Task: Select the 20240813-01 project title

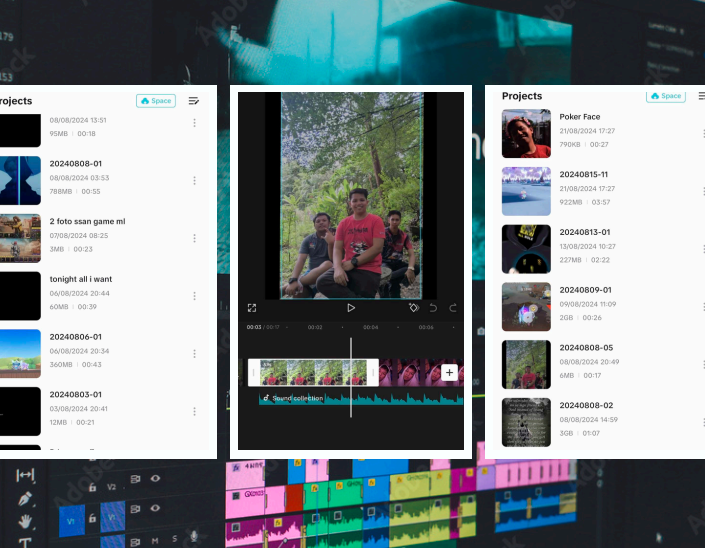Action: (585, 232)
